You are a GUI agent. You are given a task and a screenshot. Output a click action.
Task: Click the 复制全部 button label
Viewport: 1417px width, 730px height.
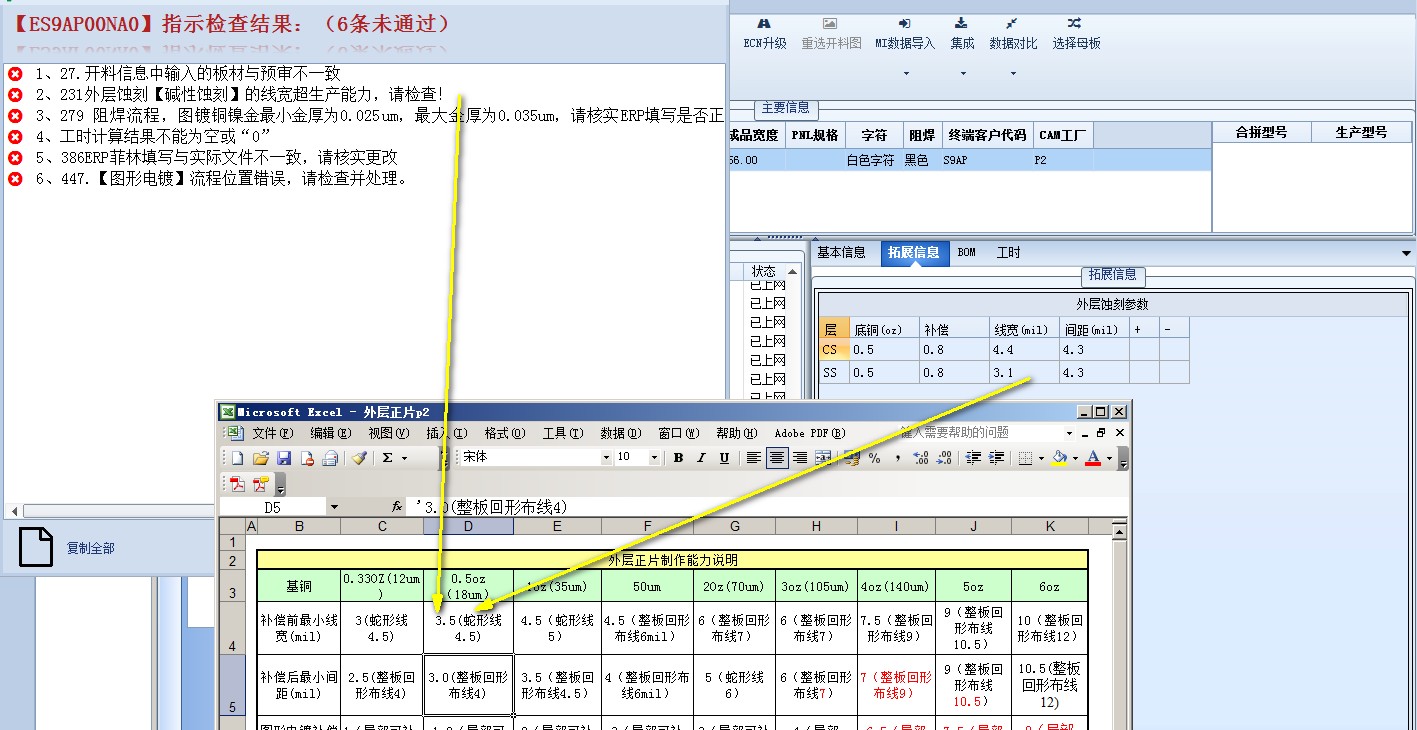[91, 548]
